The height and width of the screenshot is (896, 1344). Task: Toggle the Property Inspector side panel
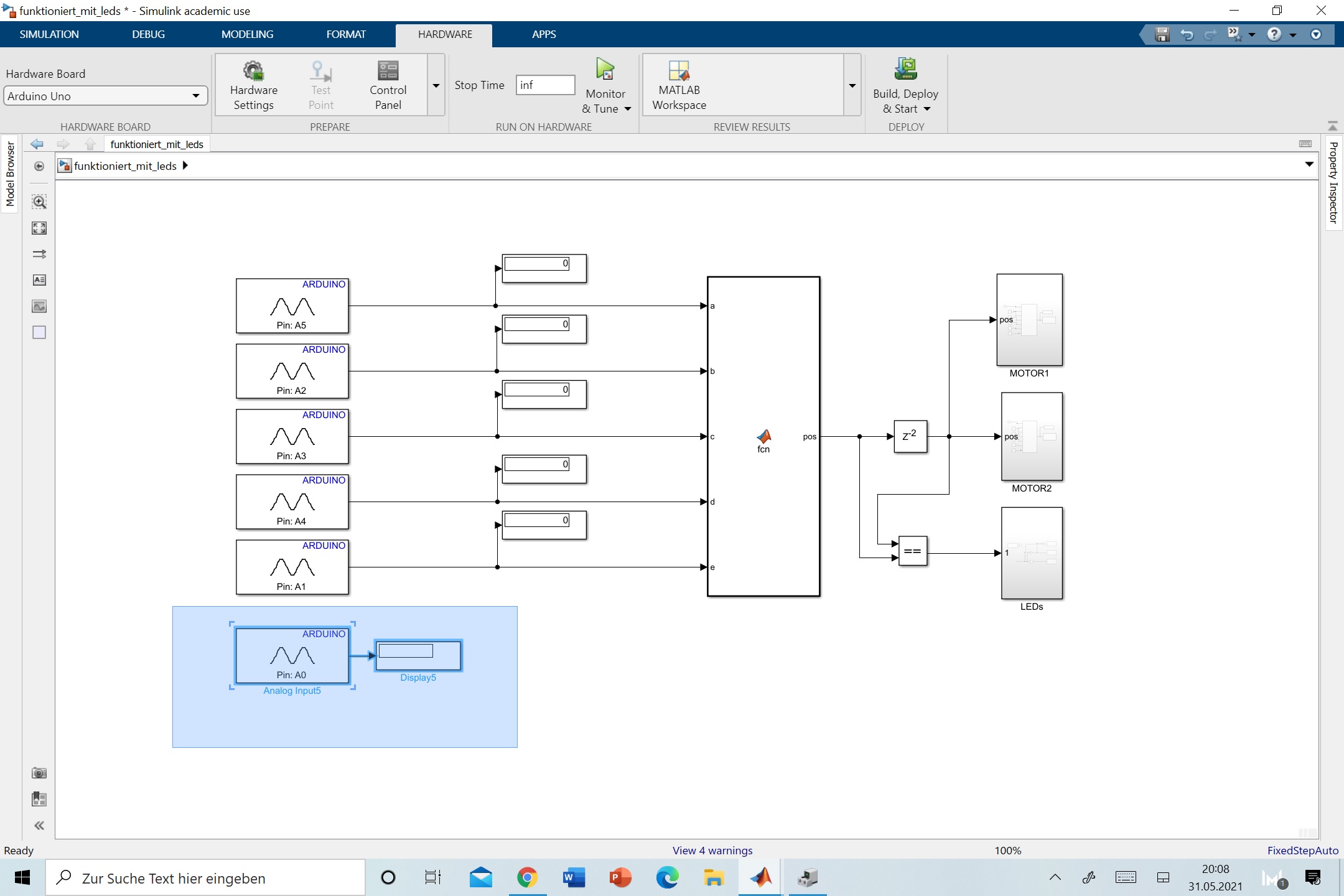click(x=1333, y=182)
